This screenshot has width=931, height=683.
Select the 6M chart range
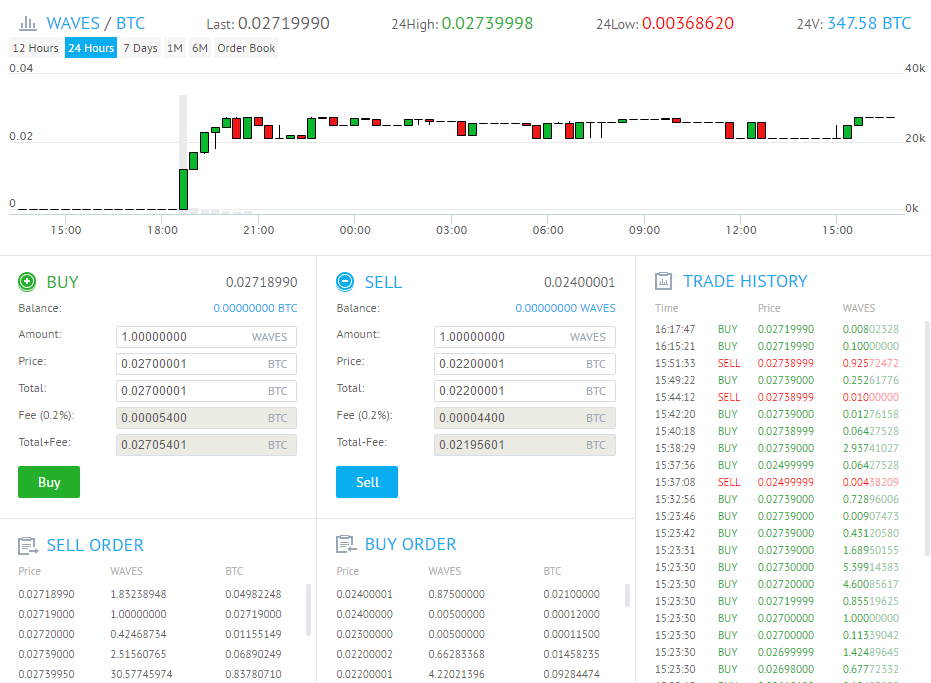[200, 48]
